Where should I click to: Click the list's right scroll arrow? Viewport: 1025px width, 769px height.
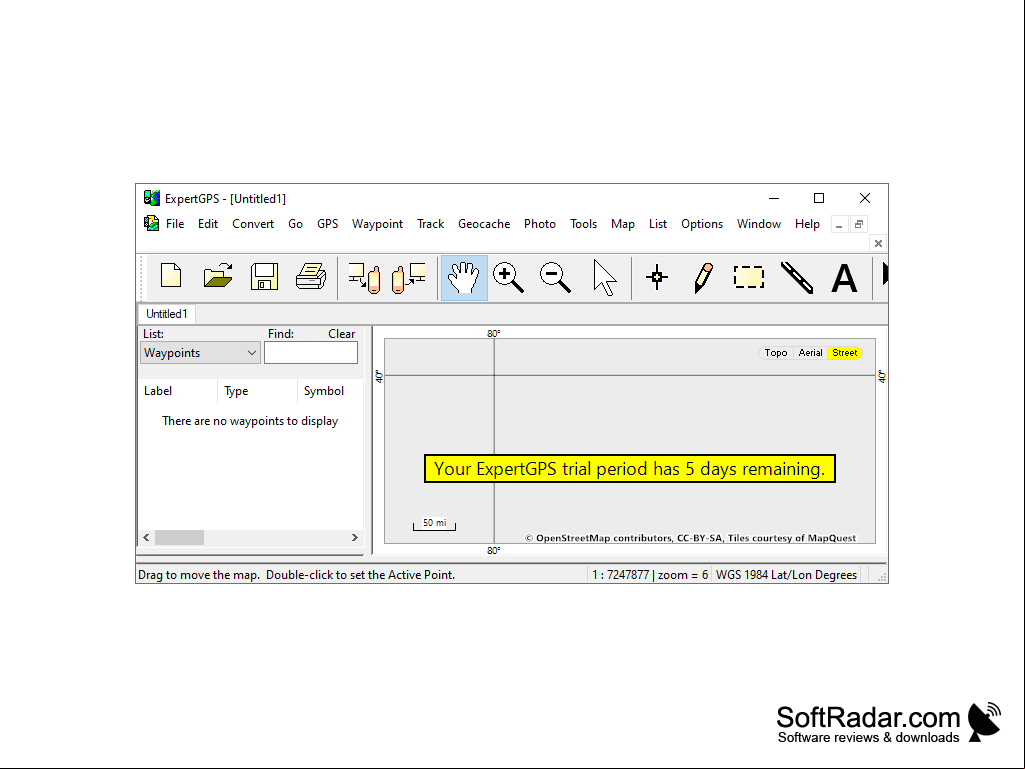click(355, 538)
